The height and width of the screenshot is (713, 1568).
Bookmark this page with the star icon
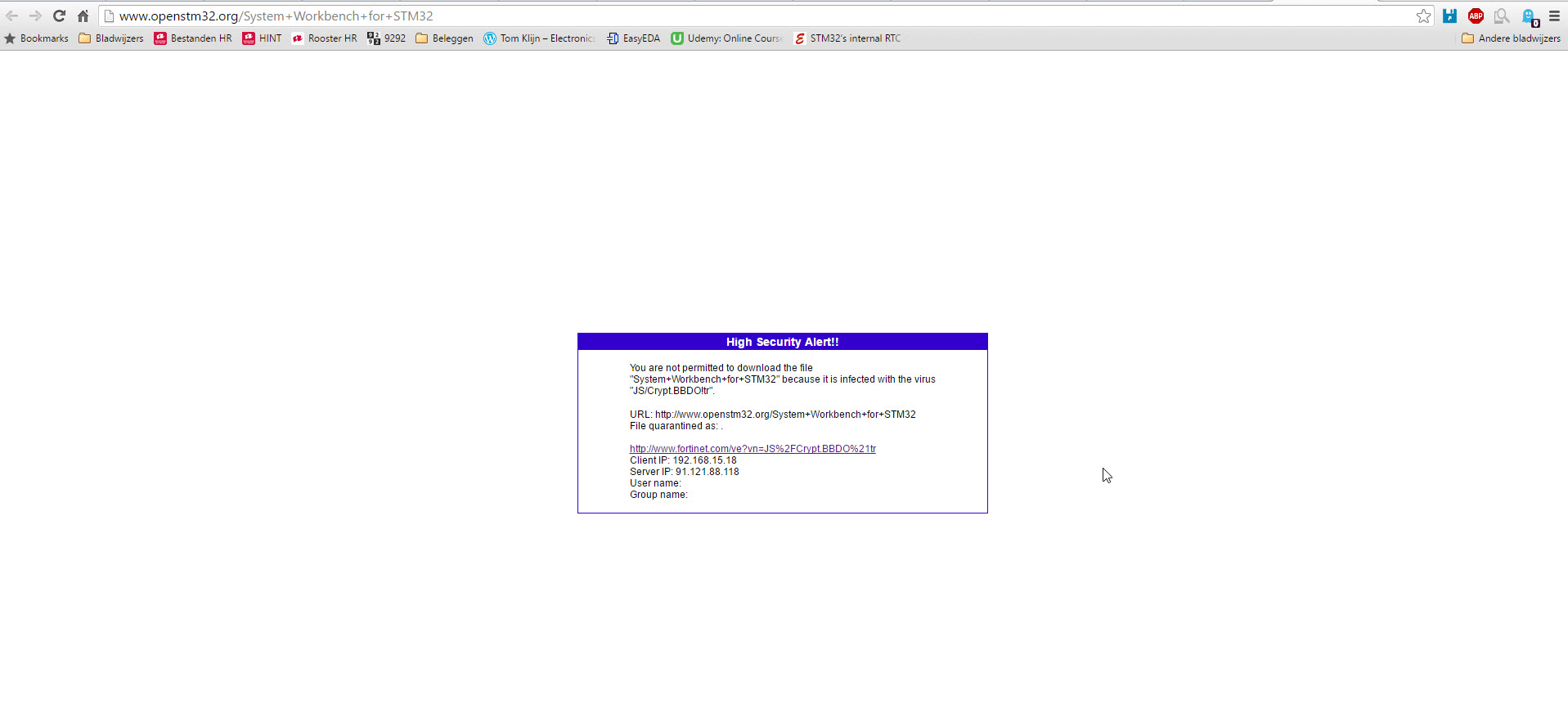[x=1423, y=16]
